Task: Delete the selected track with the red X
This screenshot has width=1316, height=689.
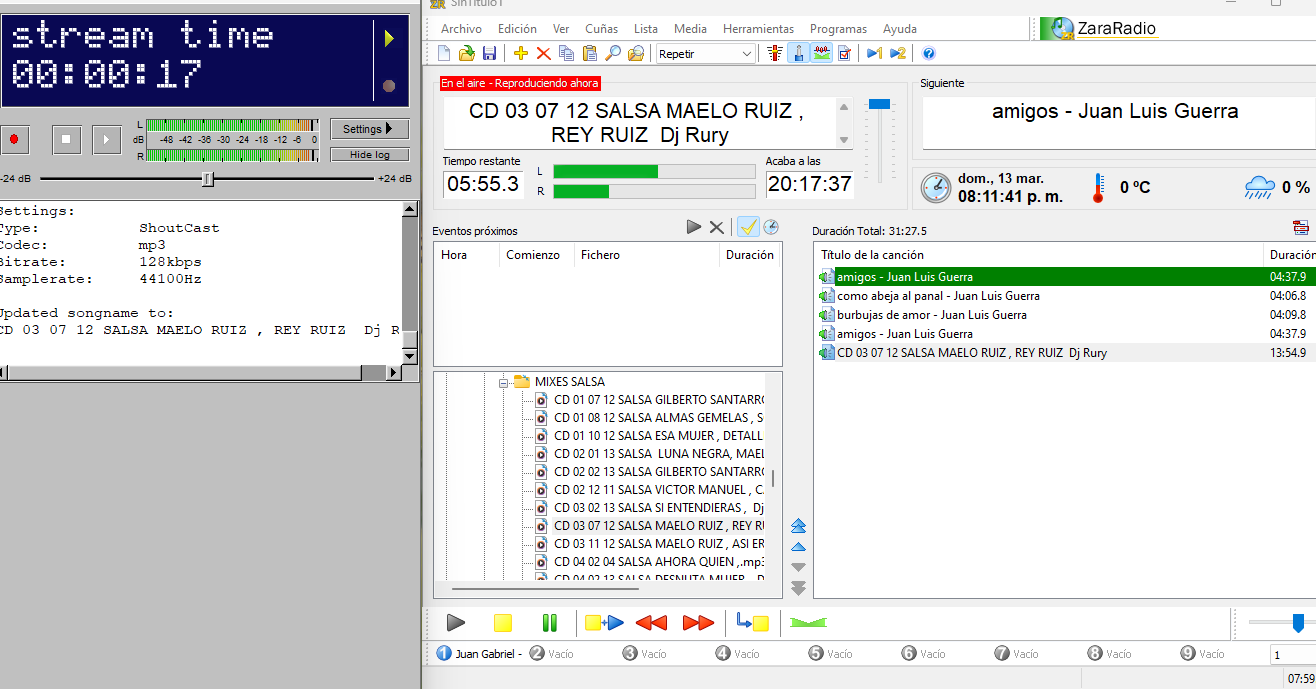Action: point(544,53)
